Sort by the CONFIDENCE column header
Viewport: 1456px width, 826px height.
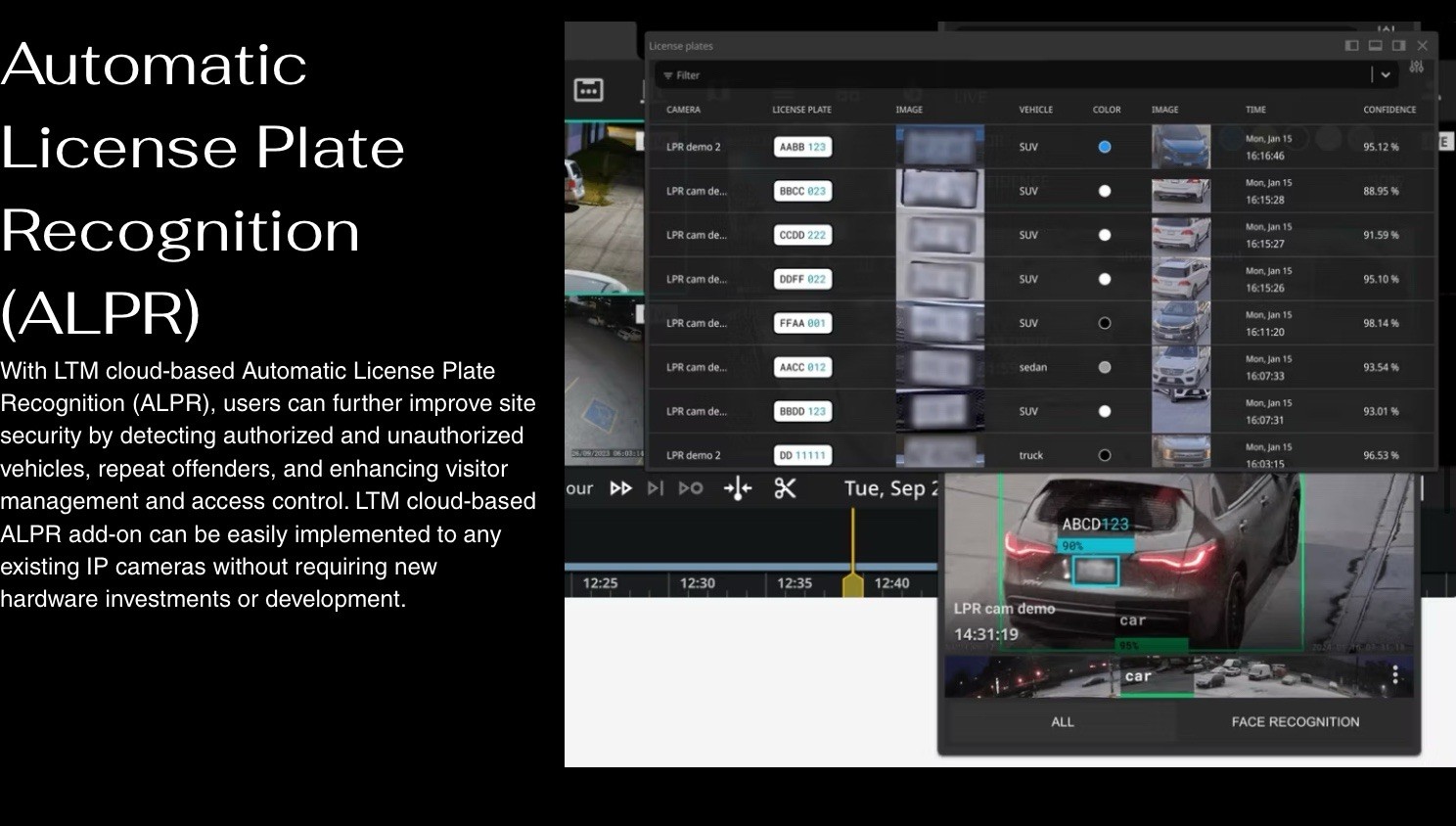tap(1389, 110)
